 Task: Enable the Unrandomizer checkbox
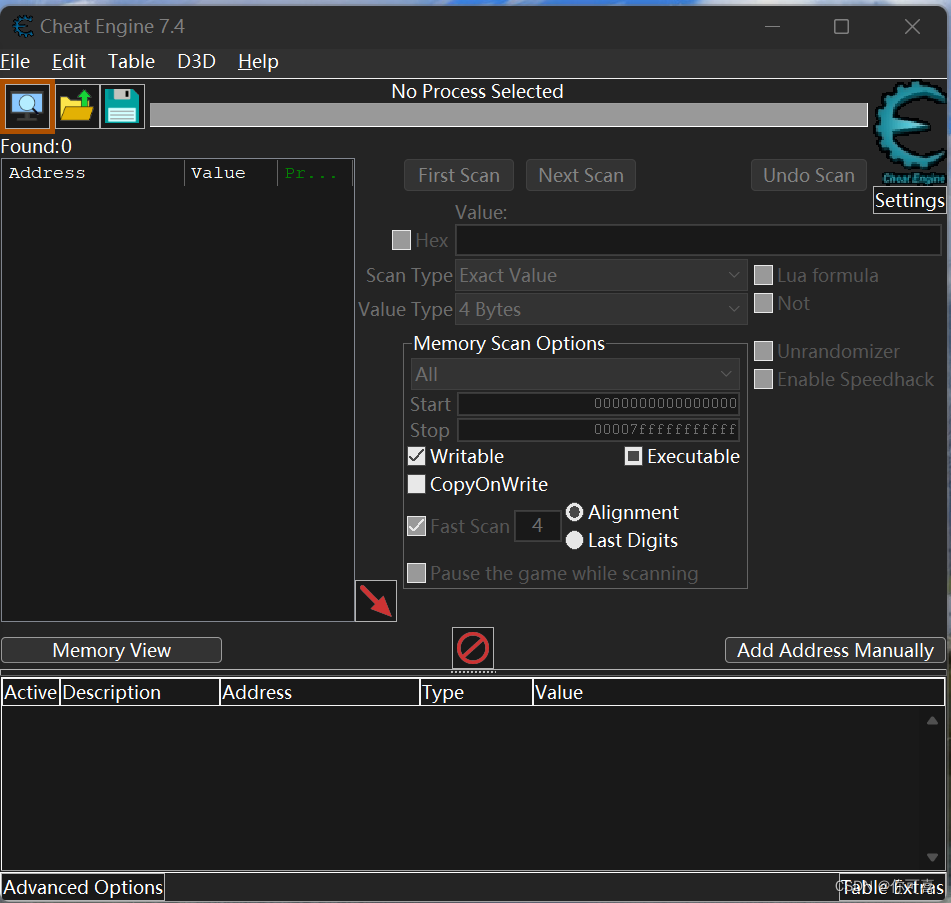click(x=763, y=351)
